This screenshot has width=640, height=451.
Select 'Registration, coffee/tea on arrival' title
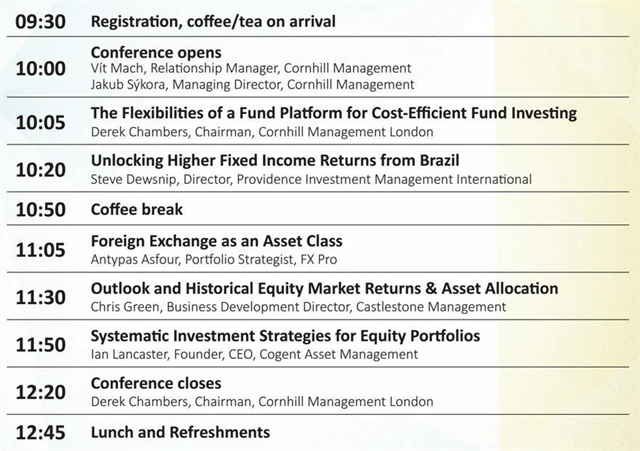coord(213,21)
